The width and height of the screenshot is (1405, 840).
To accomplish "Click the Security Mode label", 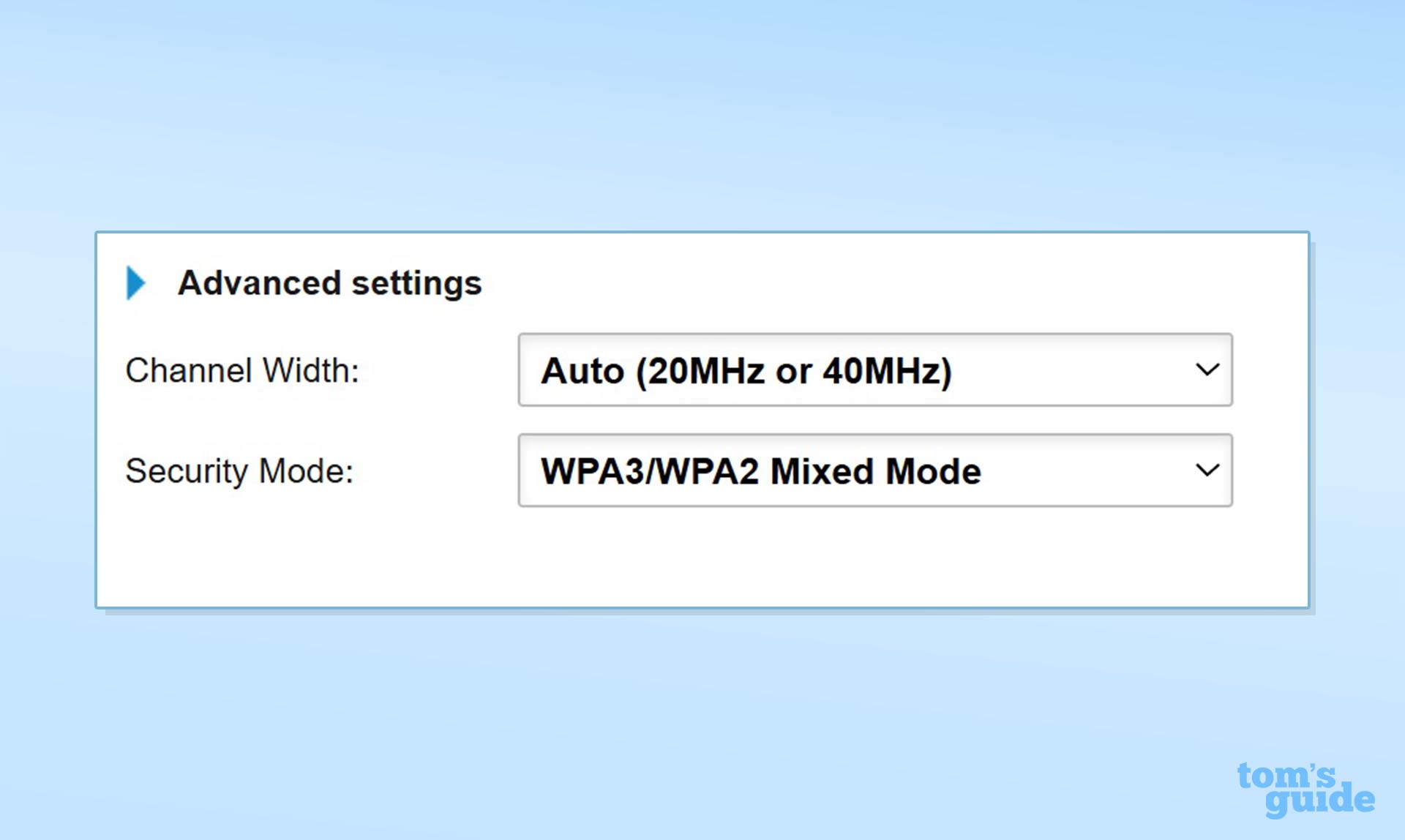I will (239, 470).
